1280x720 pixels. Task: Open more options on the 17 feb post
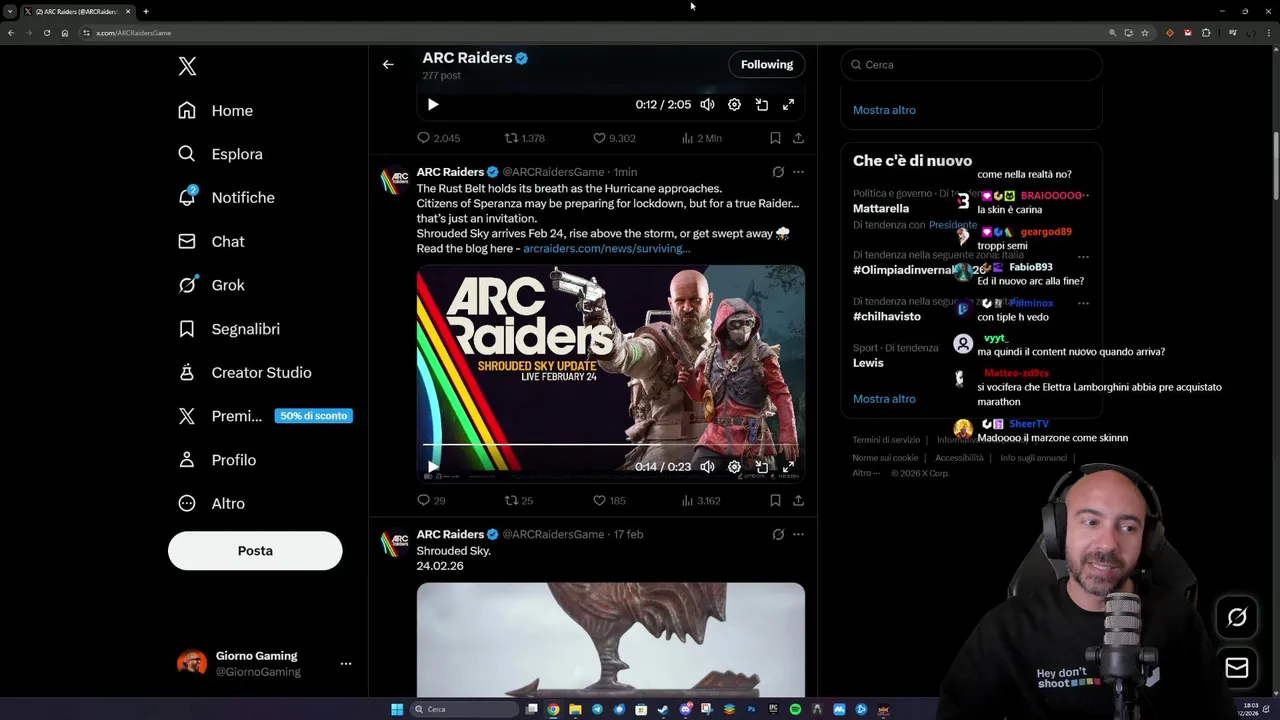click(798, 535)
